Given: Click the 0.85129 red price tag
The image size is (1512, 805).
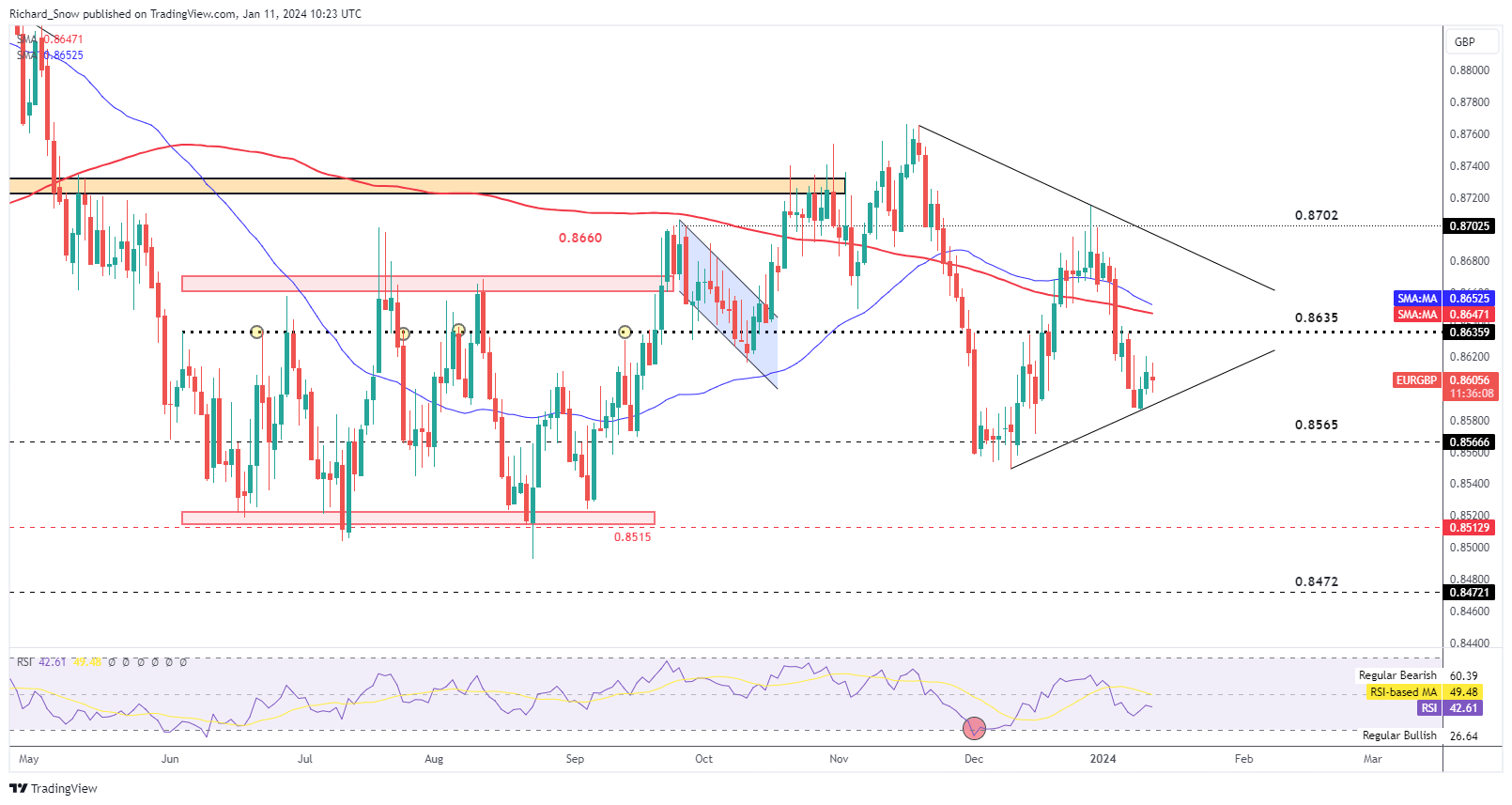Looking at the screenshot, I should 1470,528.
